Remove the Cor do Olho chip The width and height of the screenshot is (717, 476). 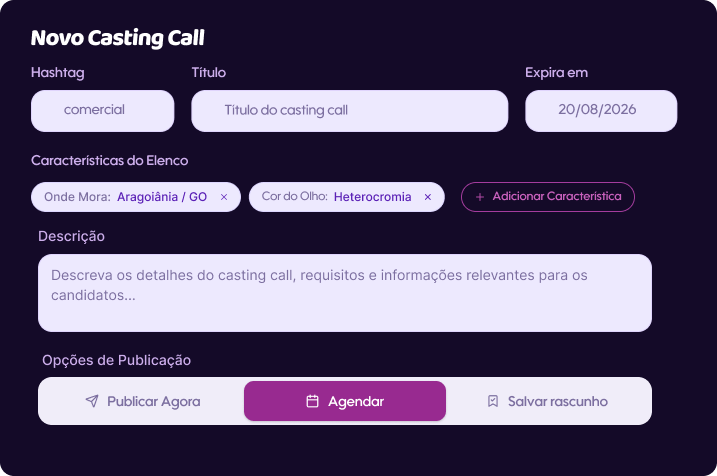point(428,197)
